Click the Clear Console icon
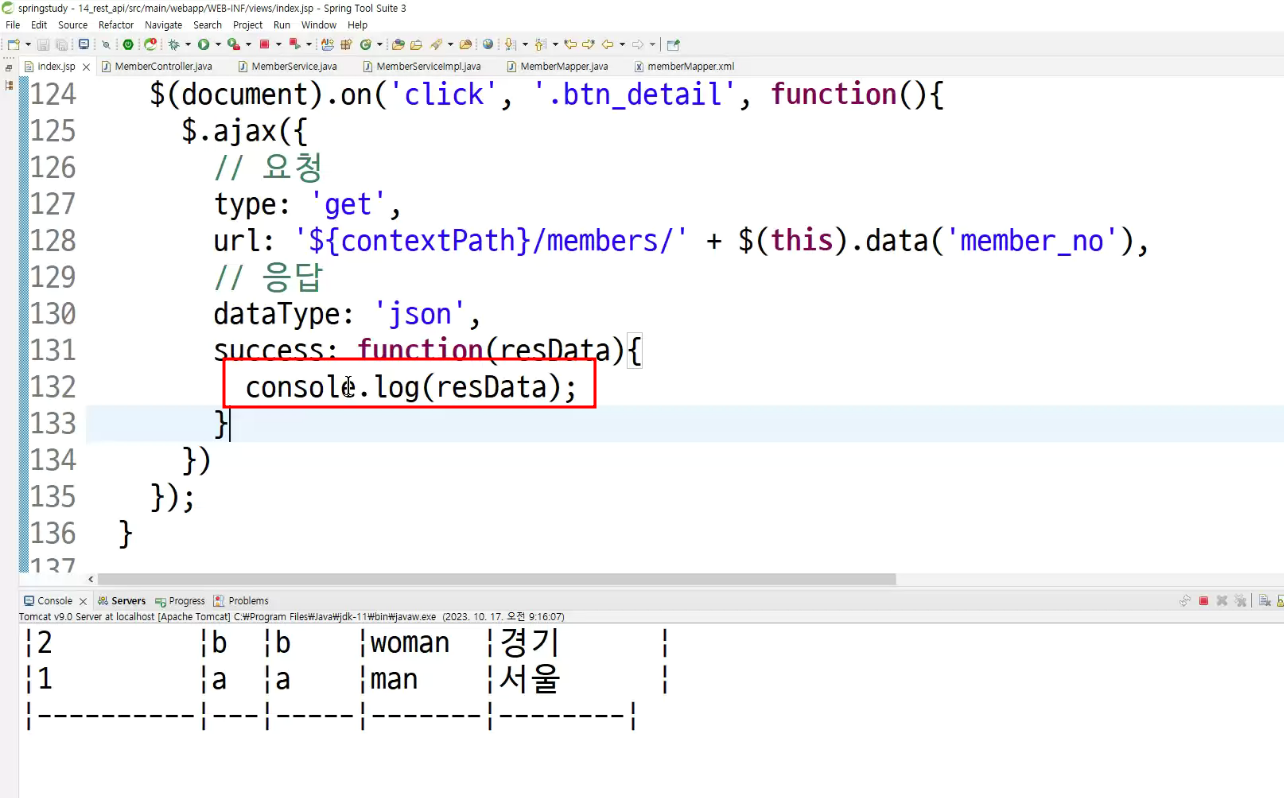1284x798 pixels. coord(1264,601)
